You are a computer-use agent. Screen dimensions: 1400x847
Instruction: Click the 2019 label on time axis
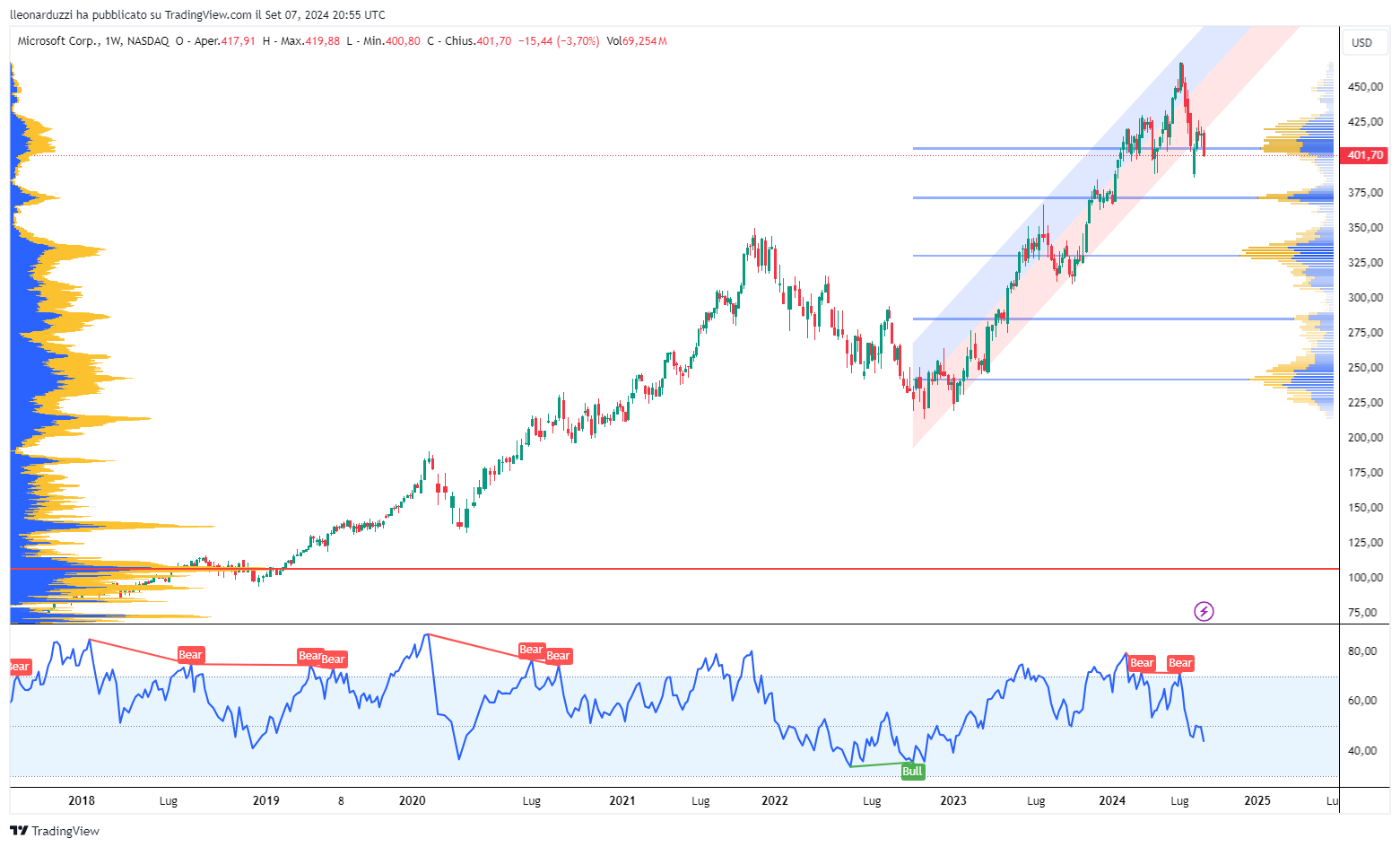click(266, 801)
